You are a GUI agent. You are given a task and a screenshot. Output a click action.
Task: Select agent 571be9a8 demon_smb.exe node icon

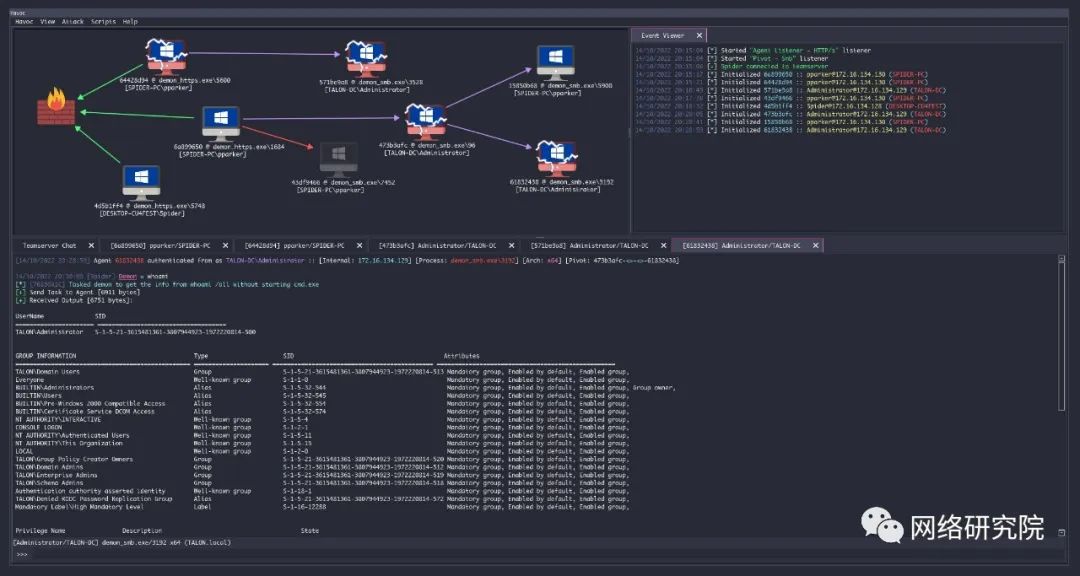(x=366, y=59)
